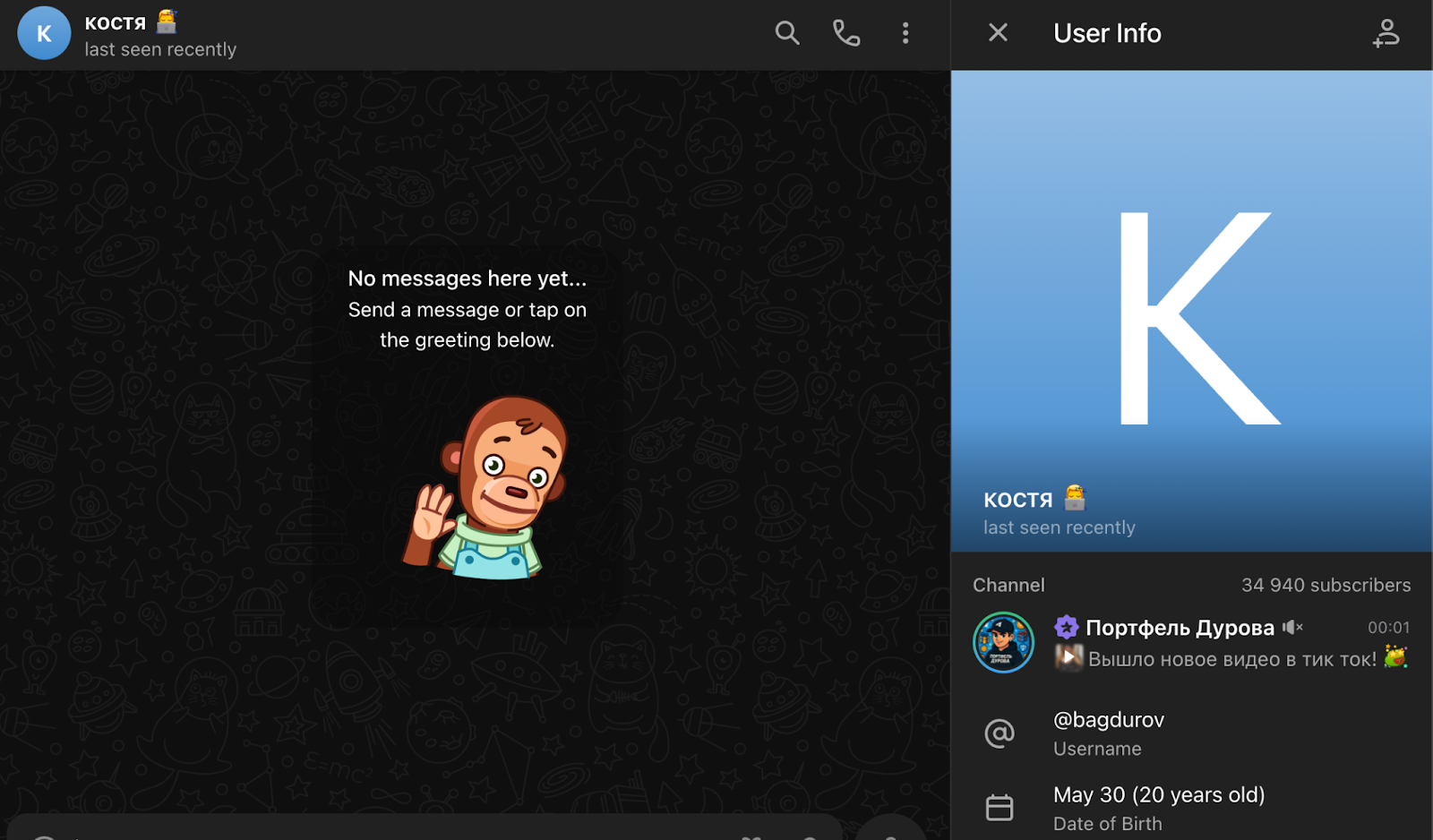Click the "No messages here yet..." text
Image resolution: width=1433 pixels, height=840 pixels.
pos(468,279)
